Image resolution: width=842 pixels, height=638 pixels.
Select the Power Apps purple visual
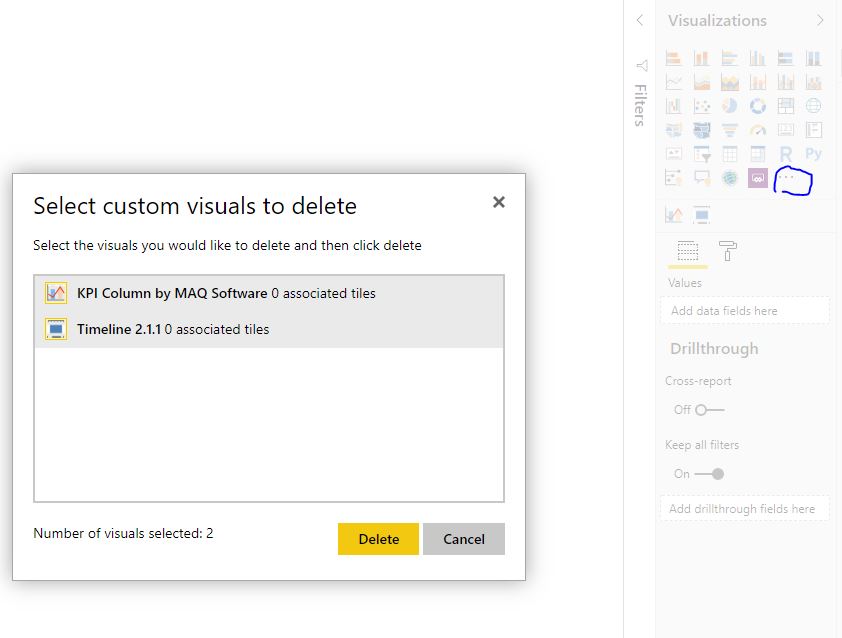click(x=757, y=178)
